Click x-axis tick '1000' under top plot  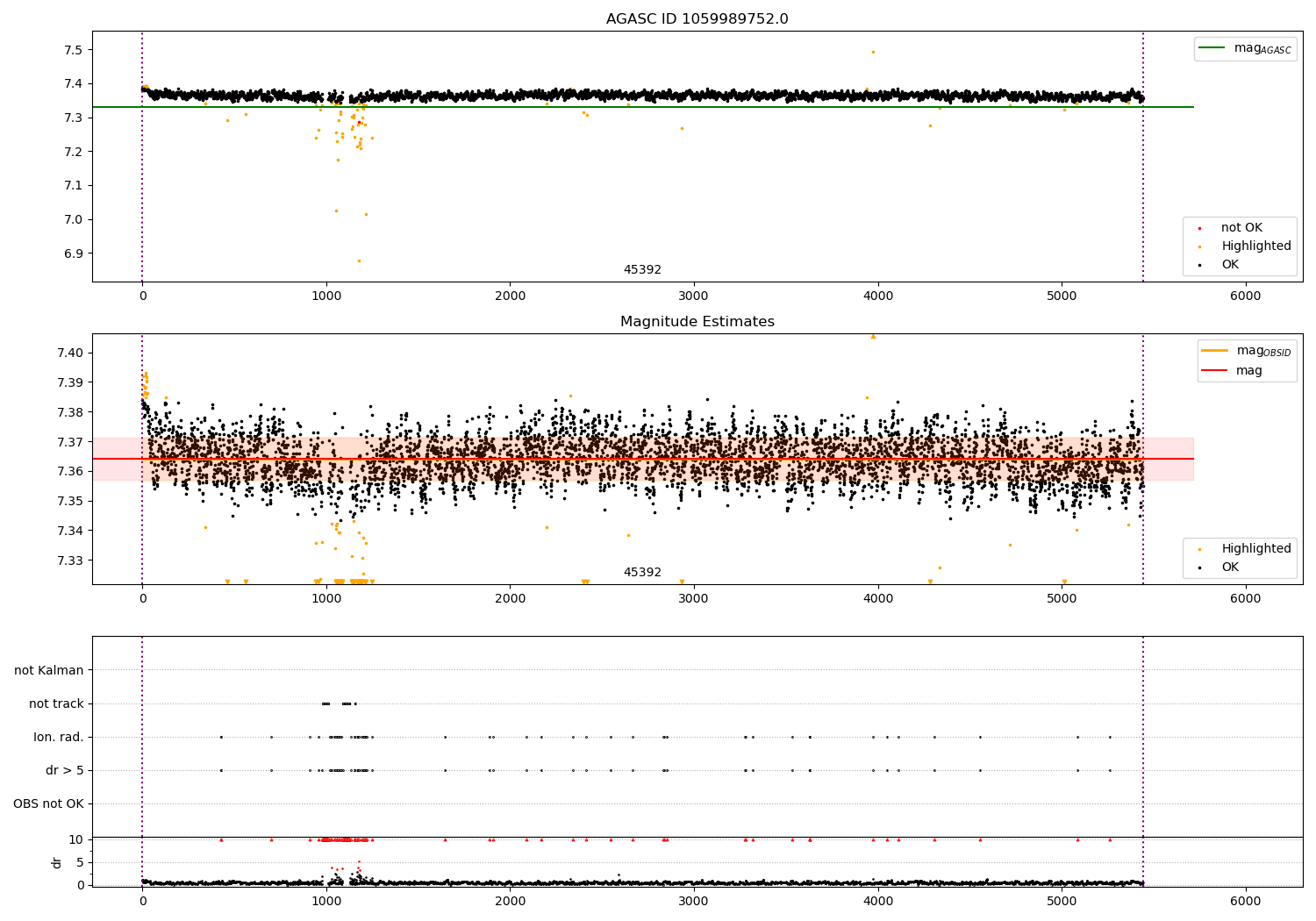[x=326, y=296]
